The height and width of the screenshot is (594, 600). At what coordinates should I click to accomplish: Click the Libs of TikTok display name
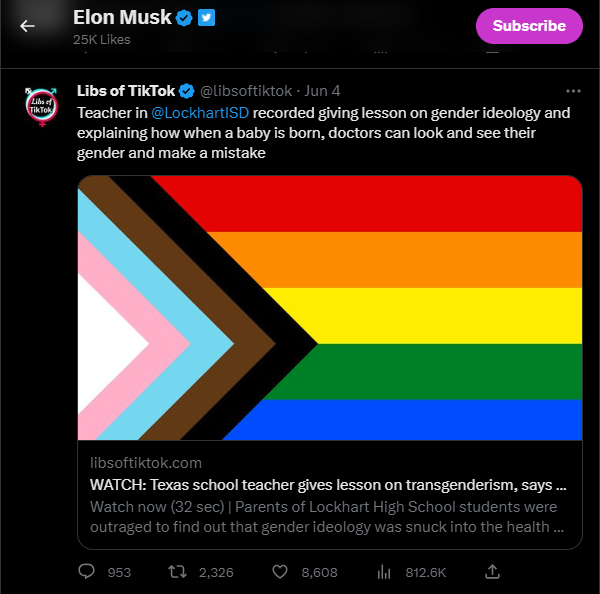click(126, 90)
